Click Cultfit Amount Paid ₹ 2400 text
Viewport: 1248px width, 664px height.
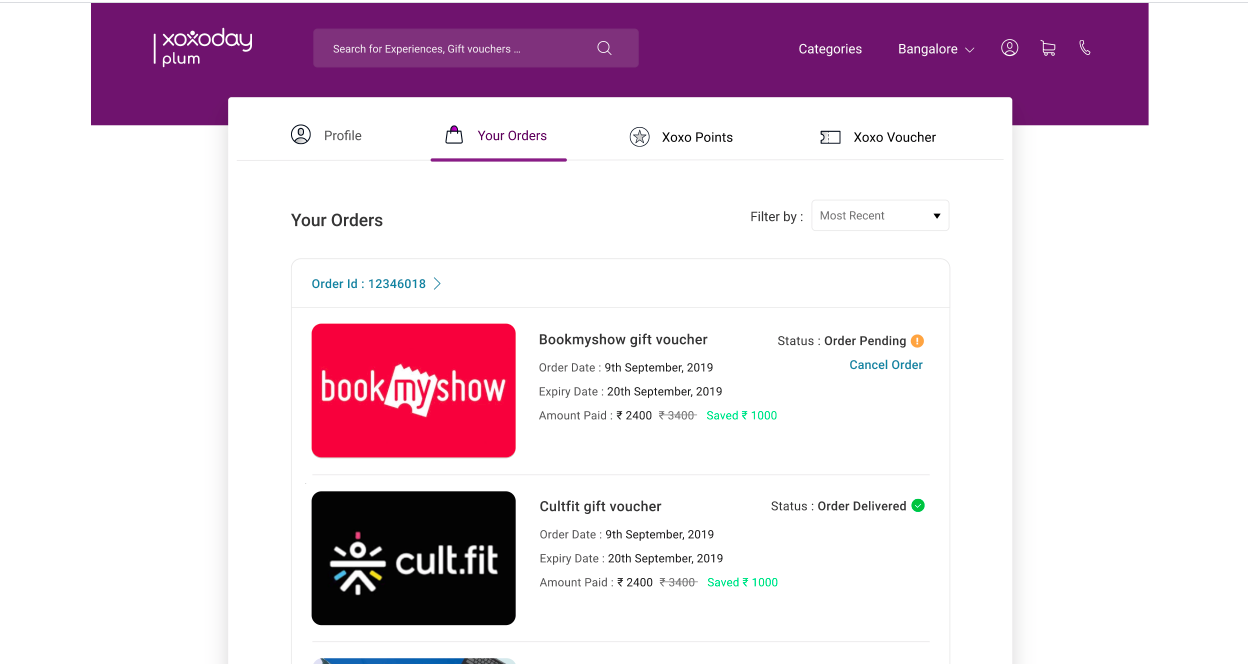coord(596,583)
